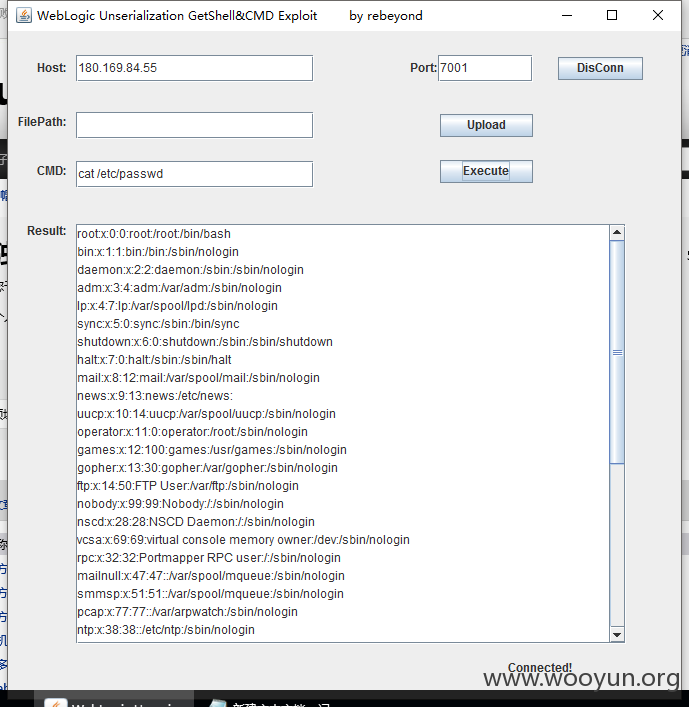Viewport: 689px width, 707px height.
Task: Click the line starting with "daemon:x:2:2"
Action: pyautogui.click(x=190, y=270)
